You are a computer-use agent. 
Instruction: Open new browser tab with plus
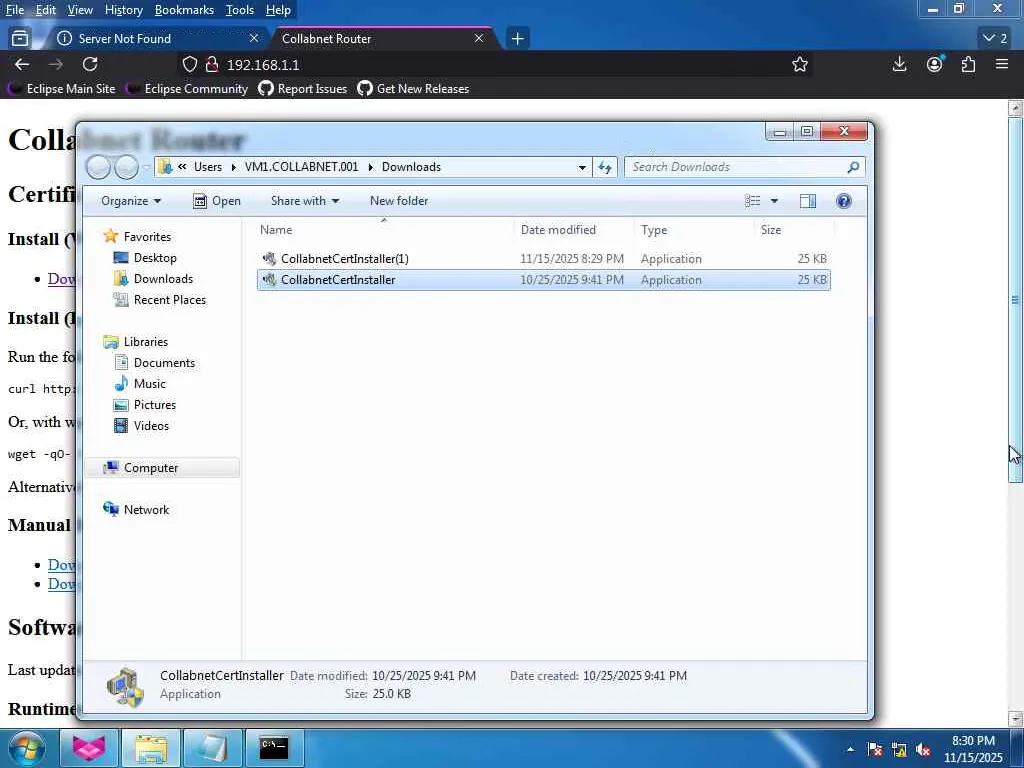[517, 39]
